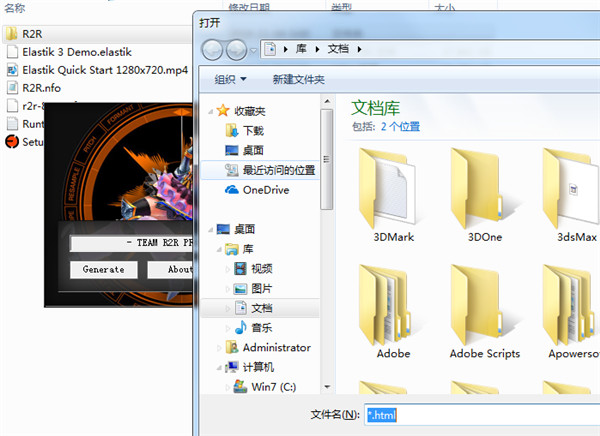This screenshot has width=600, height=436.
Task: Open recent locations dropdown beside navigation arrows
Action: pyautogui.click(x=253, y=50)
